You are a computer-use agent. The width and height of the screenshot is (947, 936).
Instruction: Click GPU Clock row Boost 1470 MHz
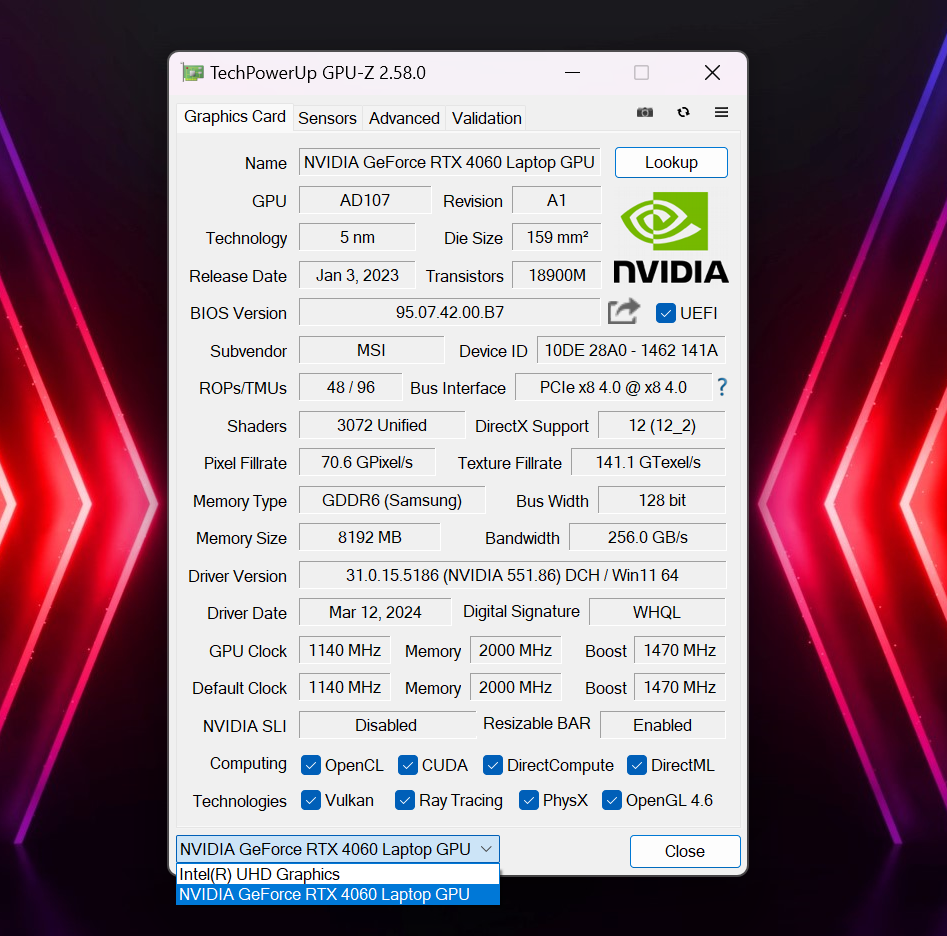tap(679, 650)
